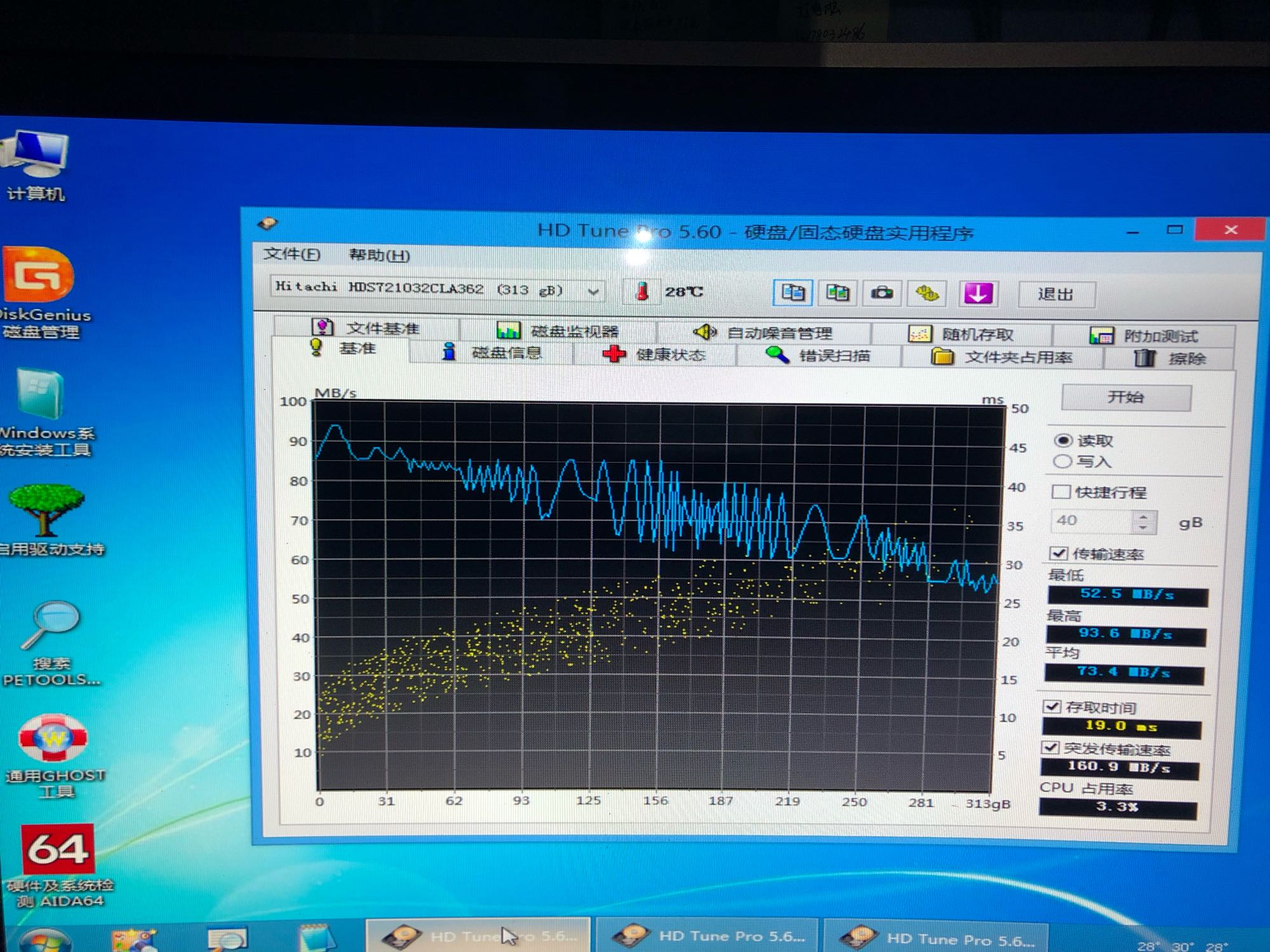Toggle the 突发传输速率 checkbox
This screenshot has height=952, width=1270.
1051,748
